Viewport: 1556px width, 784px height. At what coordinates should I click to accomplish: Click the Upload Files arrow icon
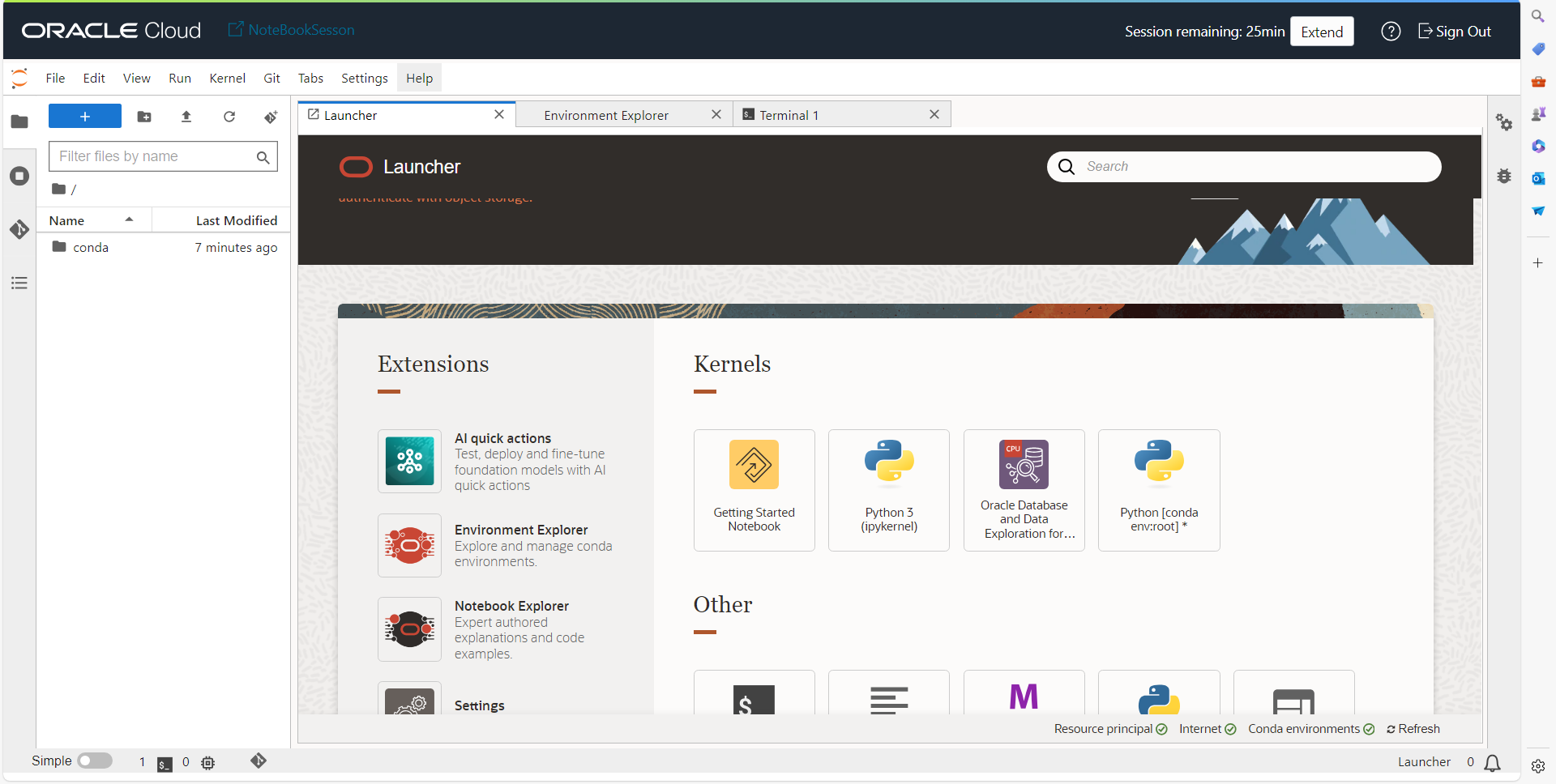tap(186, 117)
